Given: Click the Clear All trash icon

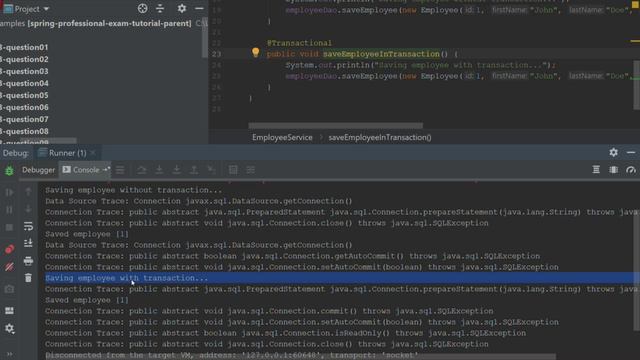Looking at the screenshot, I should click(x=28, y=278).
